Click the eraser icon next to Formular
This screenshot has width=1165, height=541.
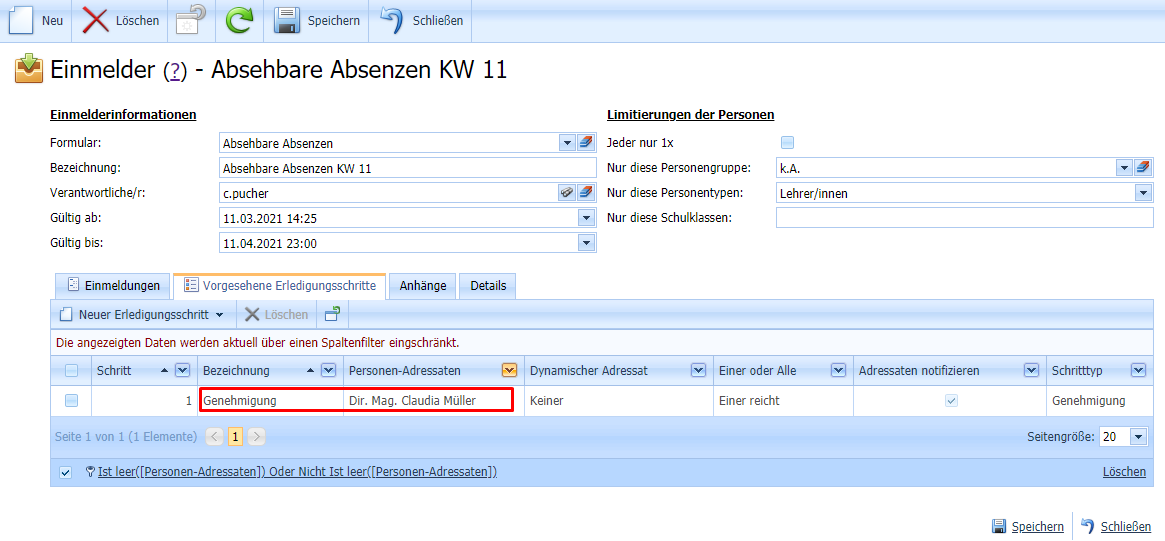click(586, 143)
